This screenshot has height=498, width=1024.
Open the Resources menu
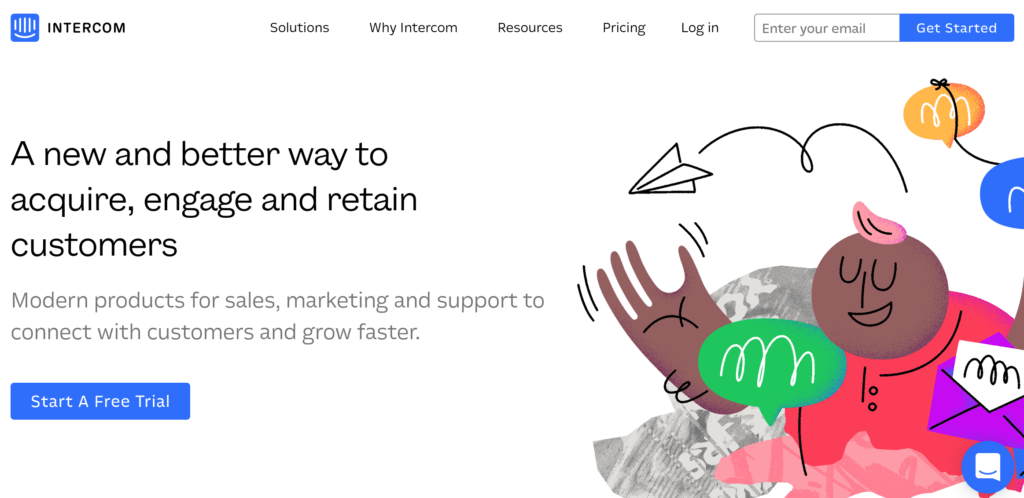[x=530, y=28]
